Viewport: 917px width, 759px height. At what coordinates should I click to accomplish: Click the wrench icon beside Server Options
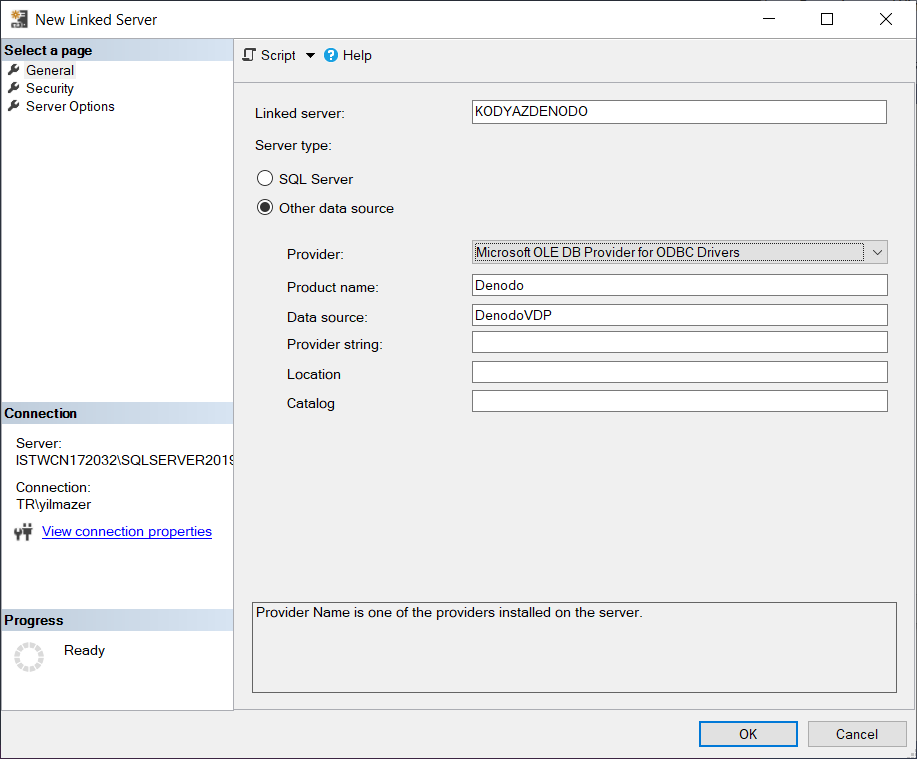coord(14,106)
